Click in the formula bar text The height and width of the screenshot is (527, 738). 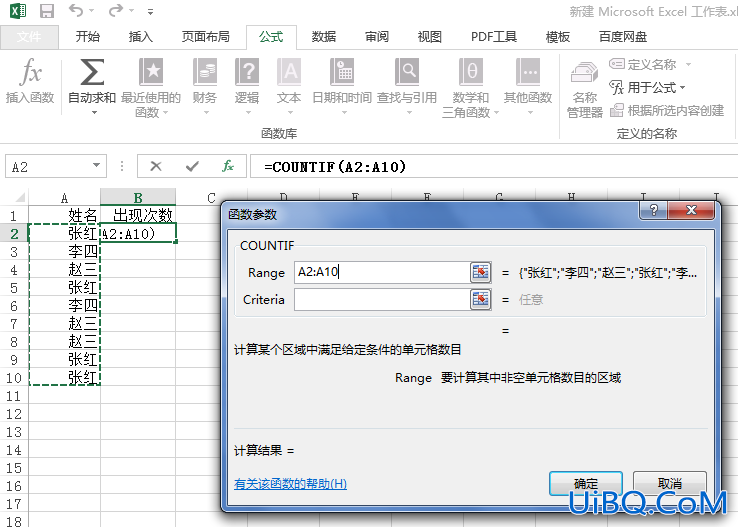[x=335, y=167]
